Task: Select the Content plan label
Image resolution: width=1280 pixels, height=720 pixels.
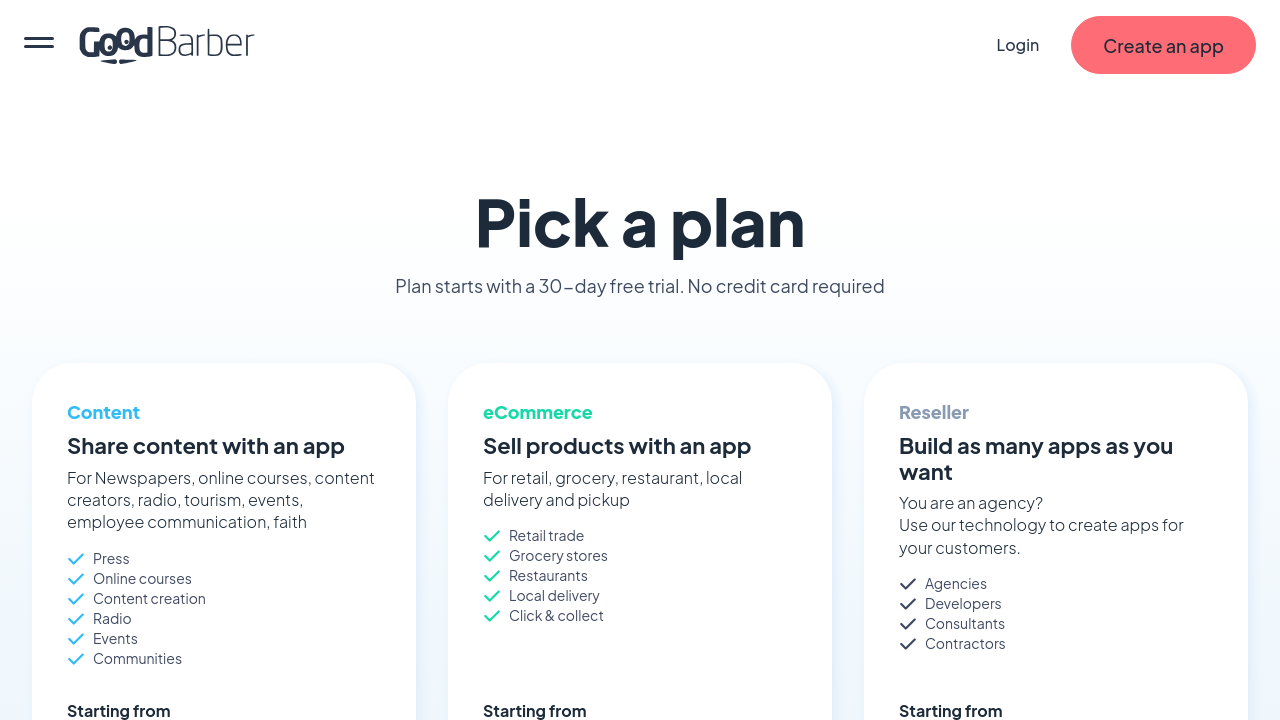Action: point(103,412)
